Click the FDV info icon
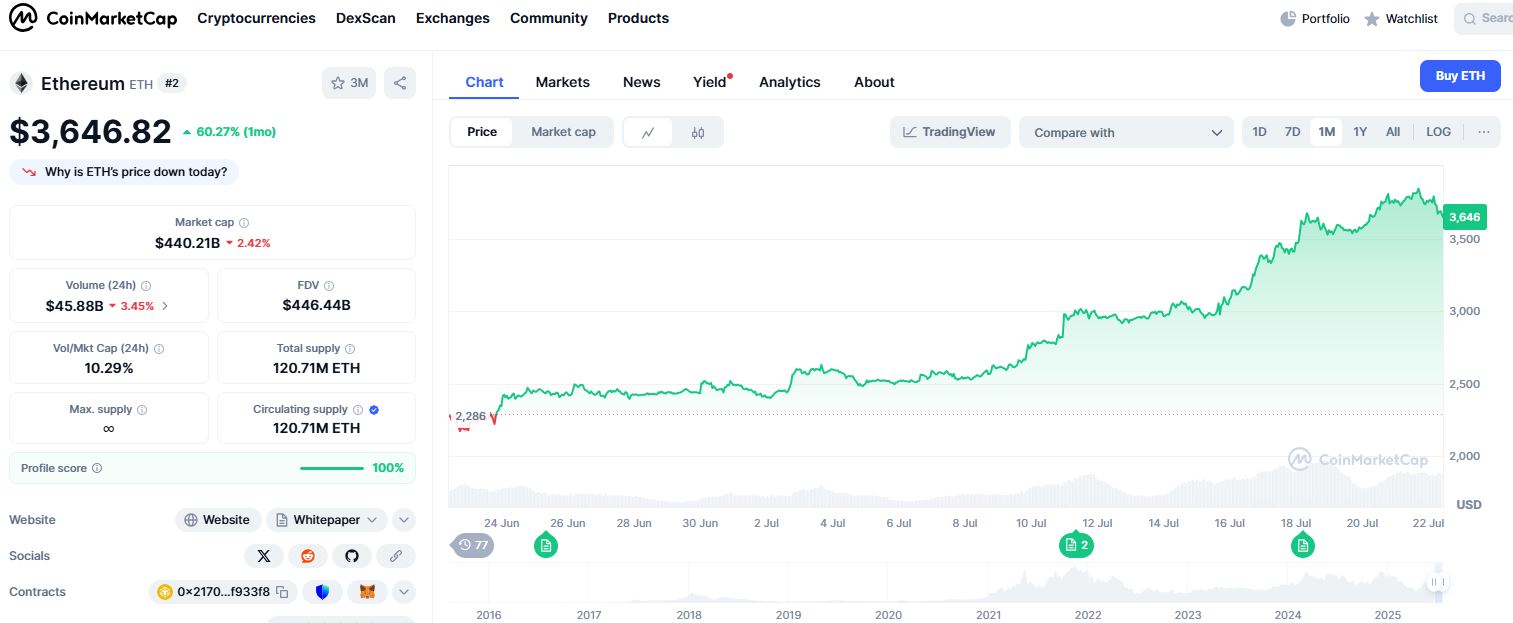Image resolution: width=1513 pixels, height=623 pixels. coord(329,286)
